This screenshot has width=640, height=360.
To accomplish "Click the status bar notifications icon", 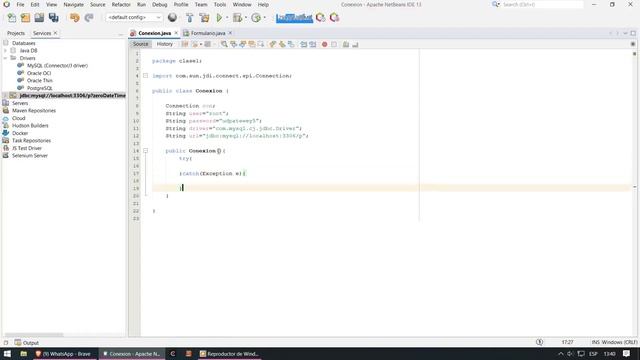I will point(539,342).
